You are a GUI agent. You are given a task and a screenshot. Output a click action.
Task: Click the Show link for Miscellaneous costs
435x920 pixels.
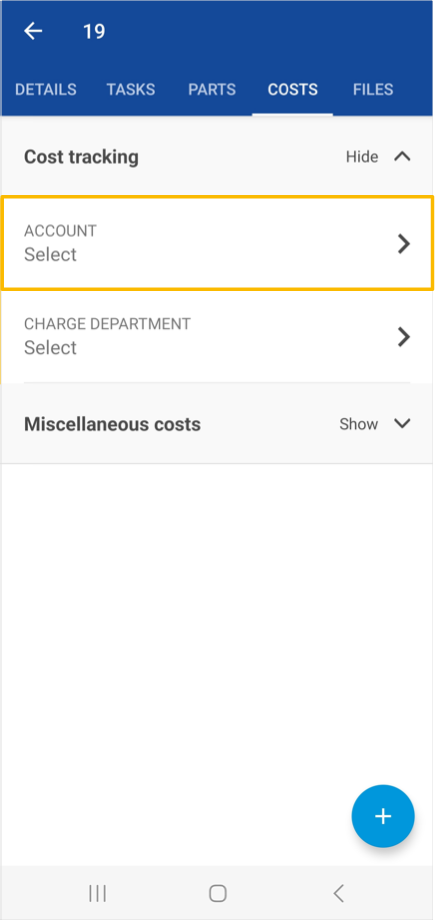(x=359, y=424)
